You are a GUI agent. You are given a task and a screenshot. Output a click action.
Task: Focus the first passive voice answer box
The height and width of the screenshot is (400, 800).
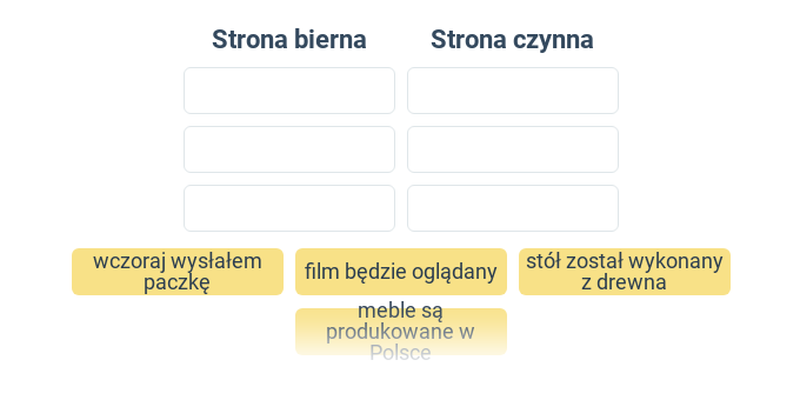tap(289, 90)
